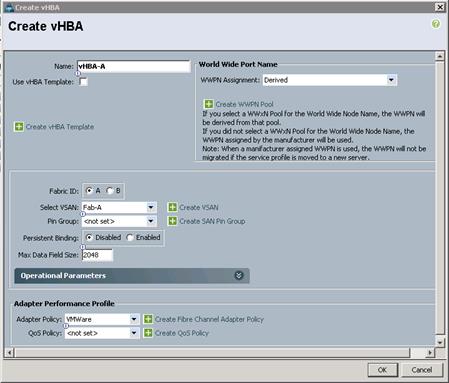Select Fabric ID A radio button

89,191
